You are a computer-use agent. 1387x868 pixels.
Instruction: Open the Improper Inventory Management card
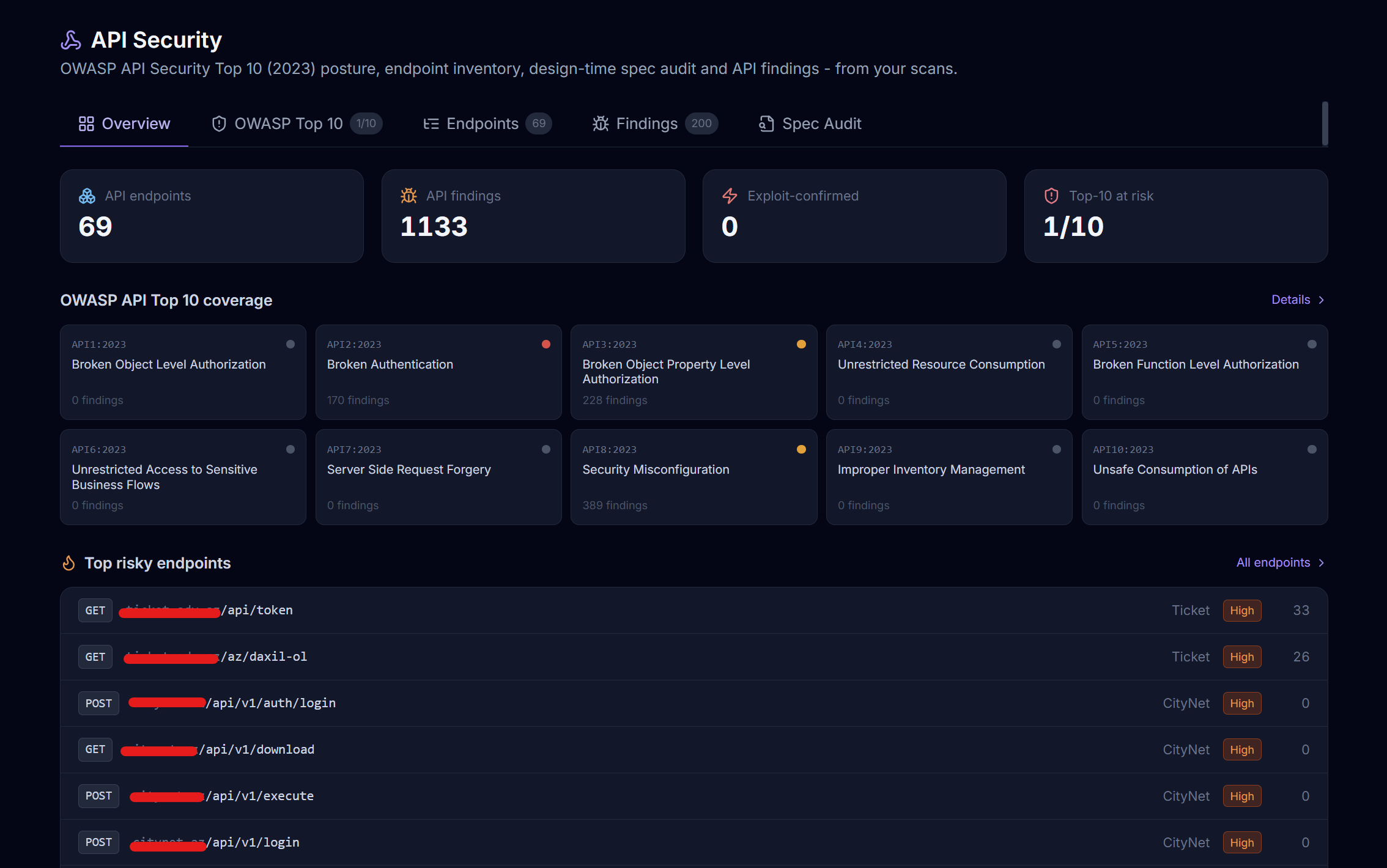click(949, 477)
